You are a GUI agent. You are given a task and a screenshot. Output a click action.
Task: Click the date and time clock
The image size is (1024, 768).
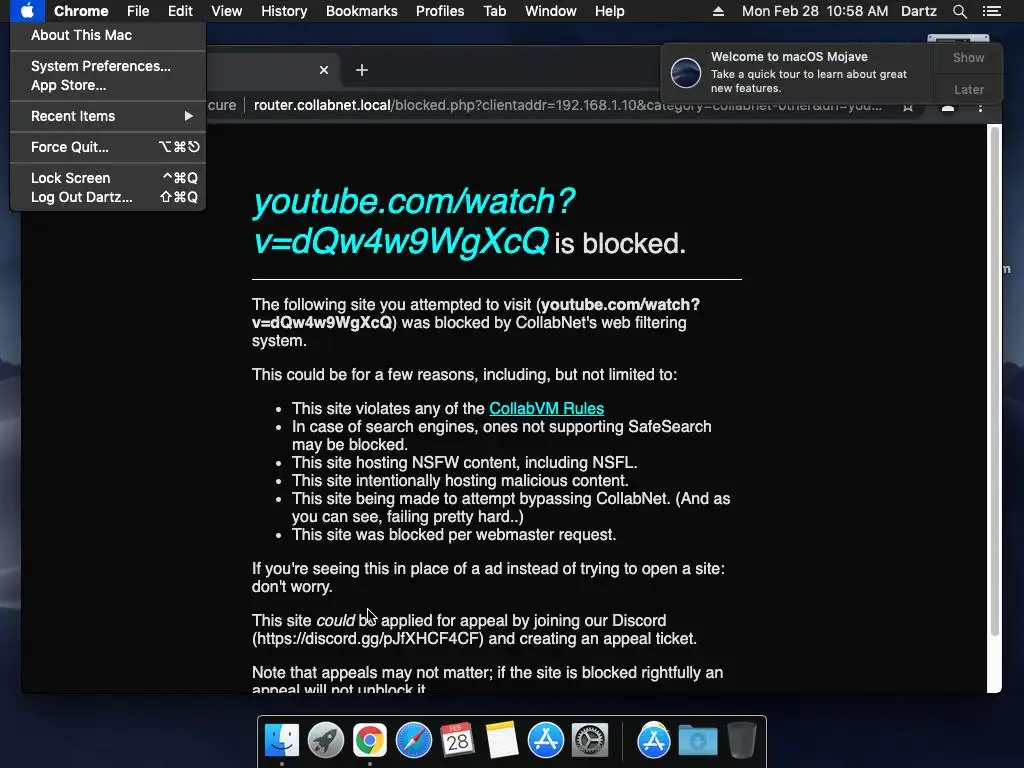click(814, 11)
